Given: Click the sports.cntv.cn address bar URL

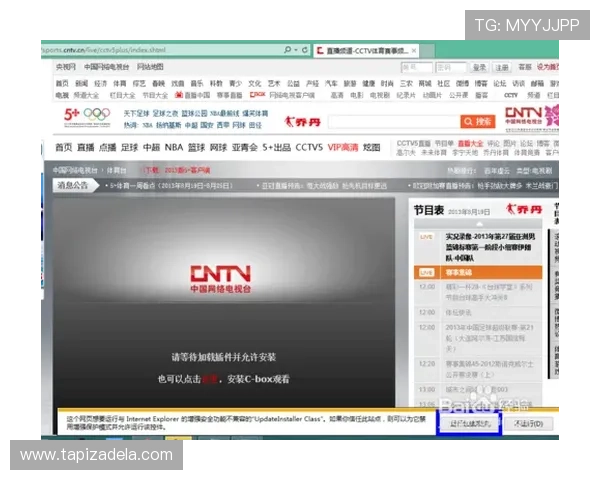Looking at the screenshot, I should tap(103, 50).
